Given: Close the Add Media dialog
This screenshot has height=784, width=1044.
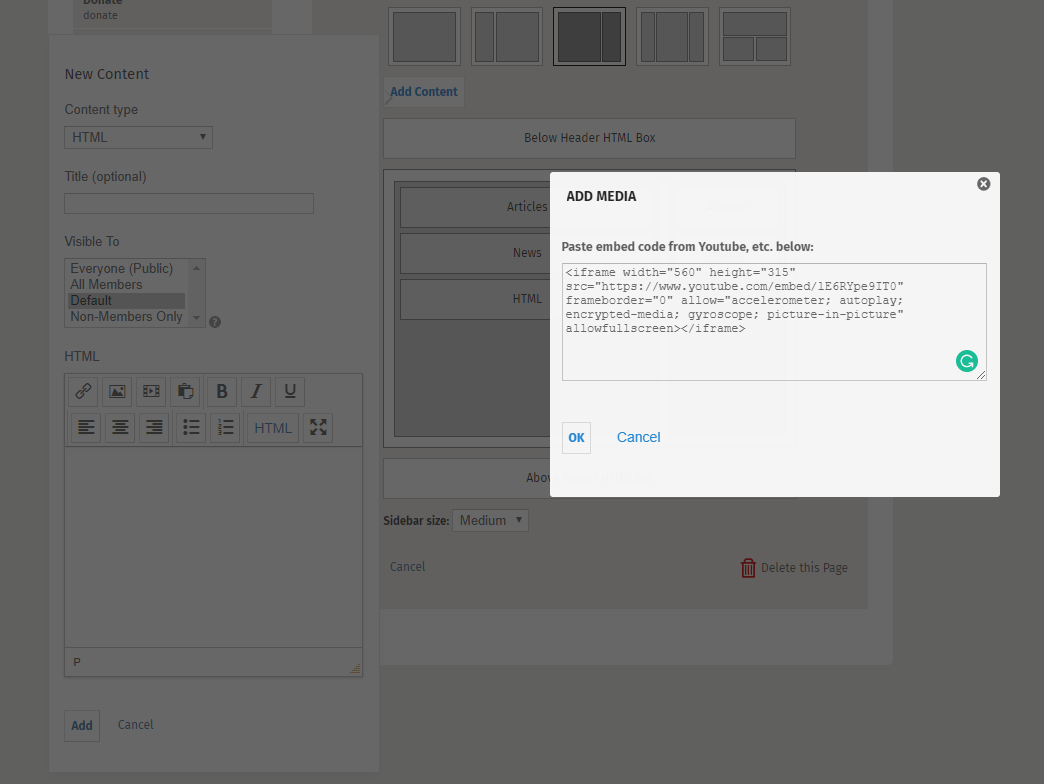Looking at the screenshot, I should [x=983, y=184].
